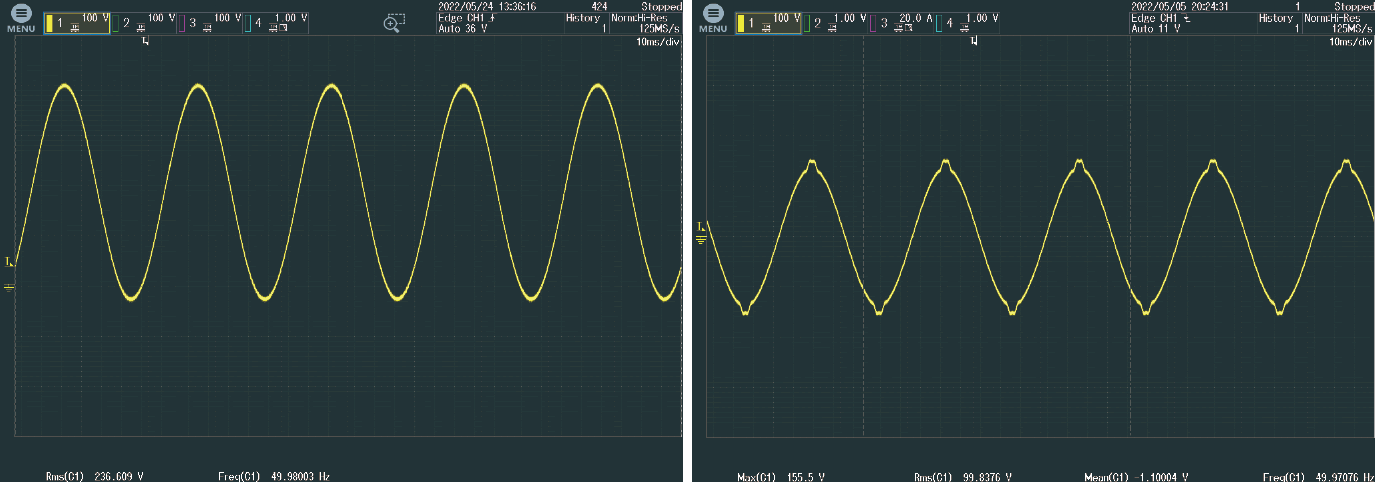1375x482 pixels.
Task: Open the MENU icon on the left oscilloscope
Action: coord(22,18)
